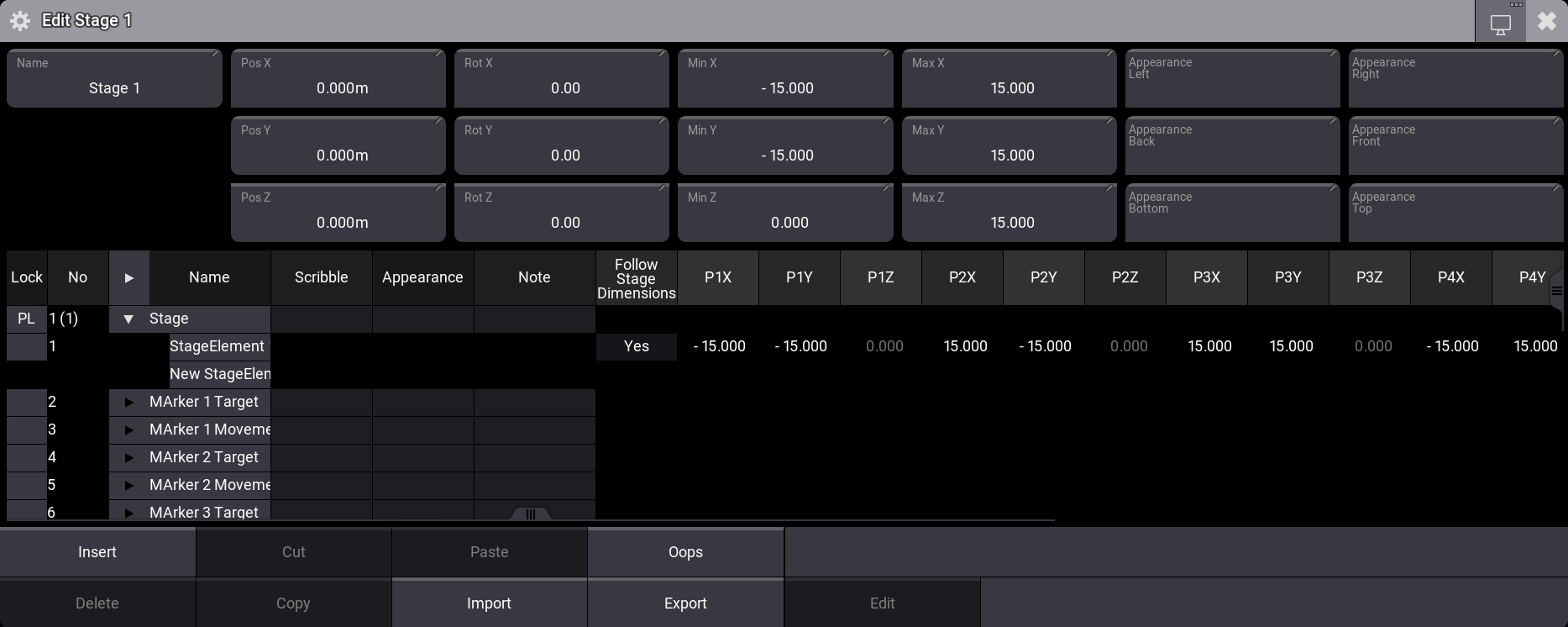Click the horizontal splitter handle below the table
The height and width of the screenshot is (627, 1568).
click(x=530, y=514)
